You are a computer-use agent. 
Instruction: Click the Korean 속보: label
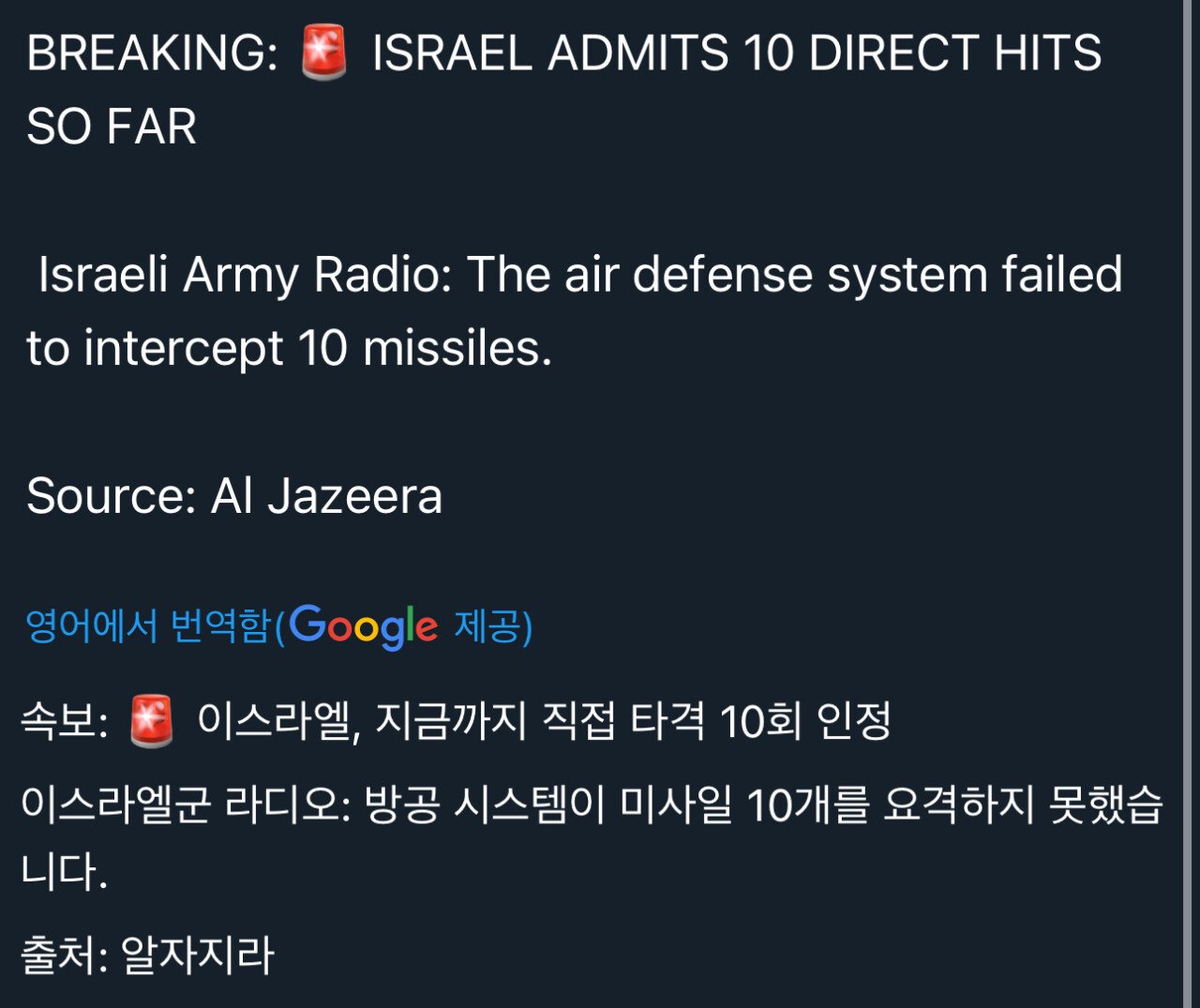(65, 721)
